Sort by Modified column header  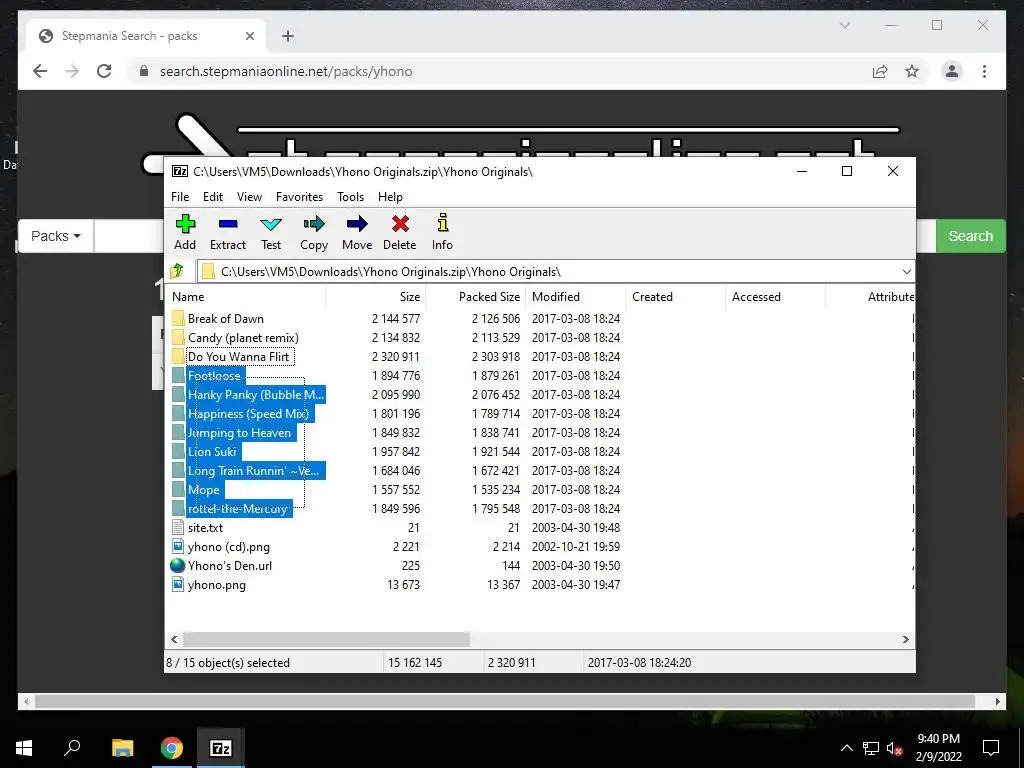[575, 296]
